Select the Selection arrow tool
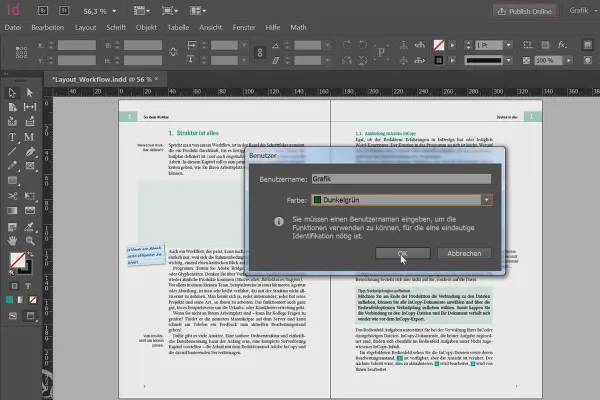 11,92
